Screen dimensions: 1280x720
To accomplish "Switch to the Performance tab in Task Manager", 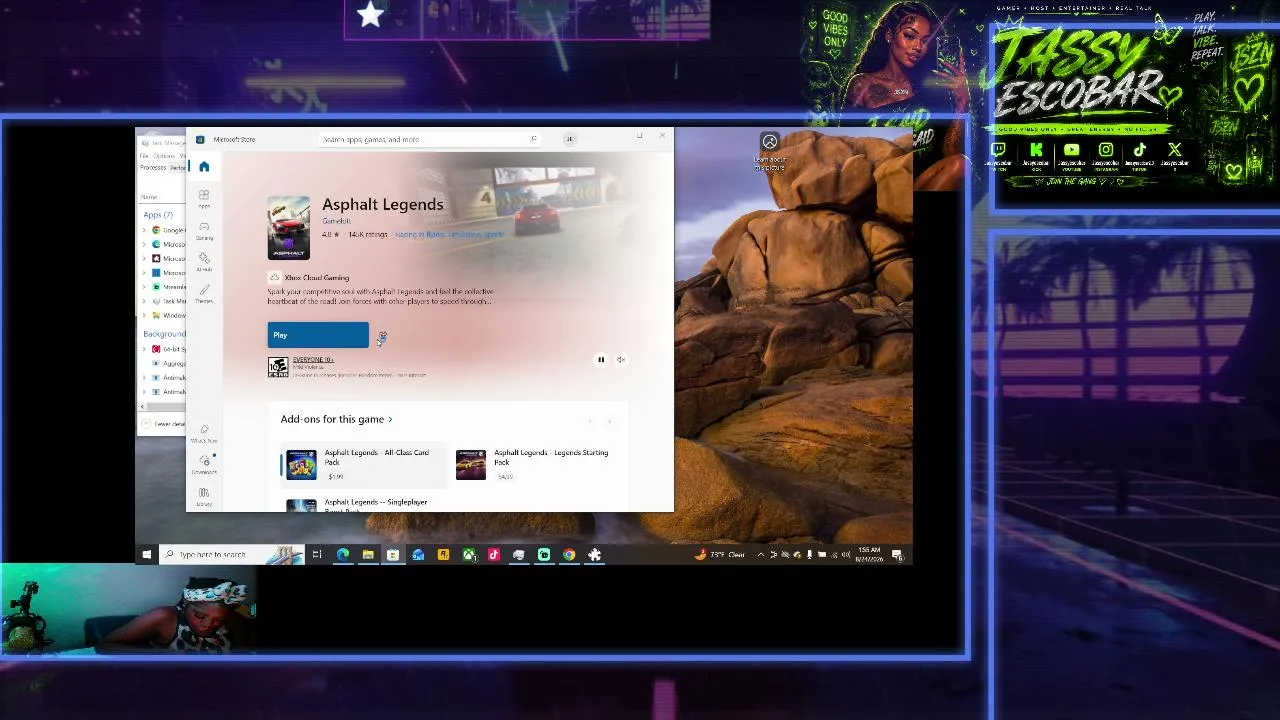I will (x=178, y=168).
